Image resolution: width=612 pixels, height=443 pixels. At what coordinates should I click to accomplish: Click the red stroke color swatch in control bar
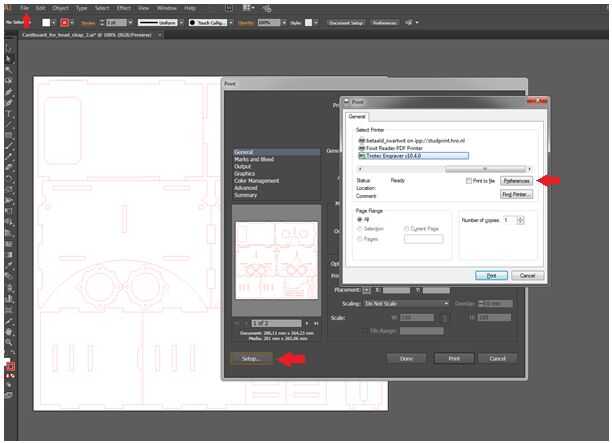click(x=64, y=23)
